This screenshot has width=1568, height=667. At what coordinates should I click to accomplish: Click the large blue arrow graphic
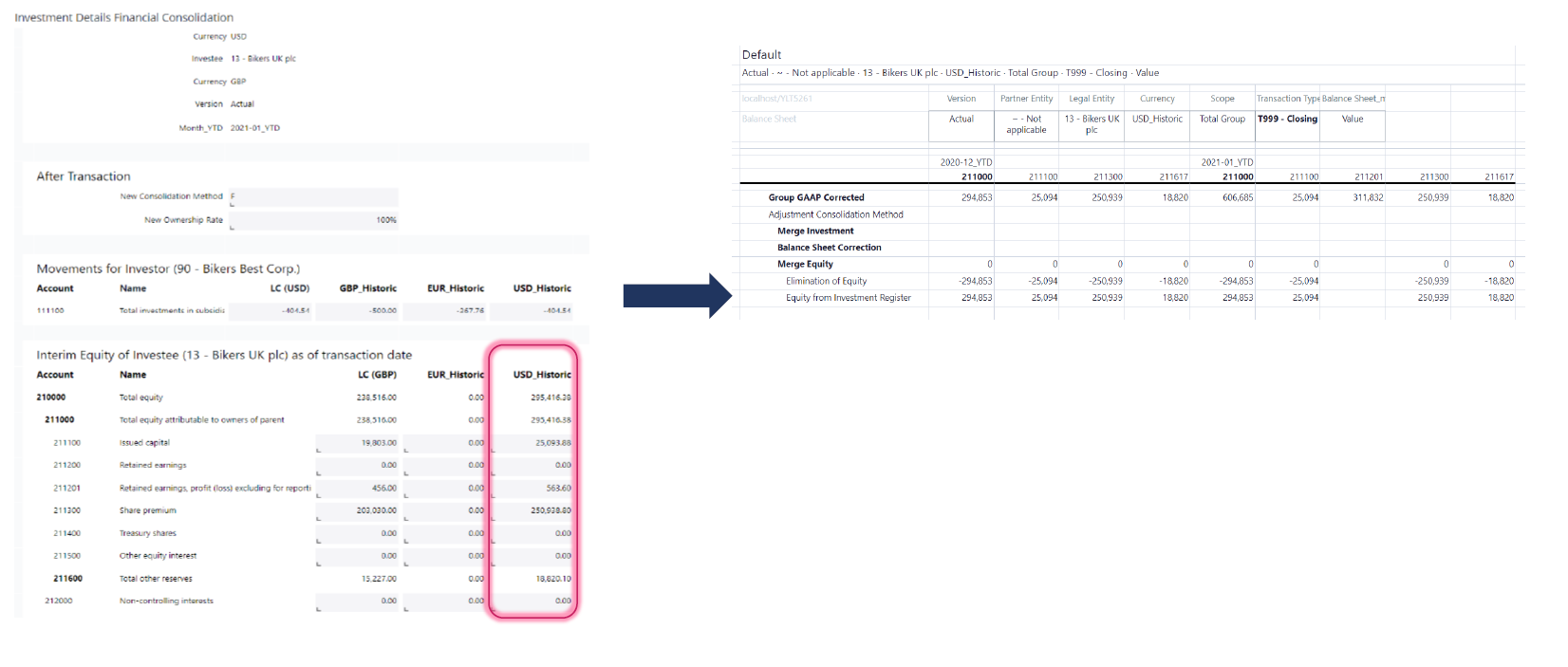(677, 296)
